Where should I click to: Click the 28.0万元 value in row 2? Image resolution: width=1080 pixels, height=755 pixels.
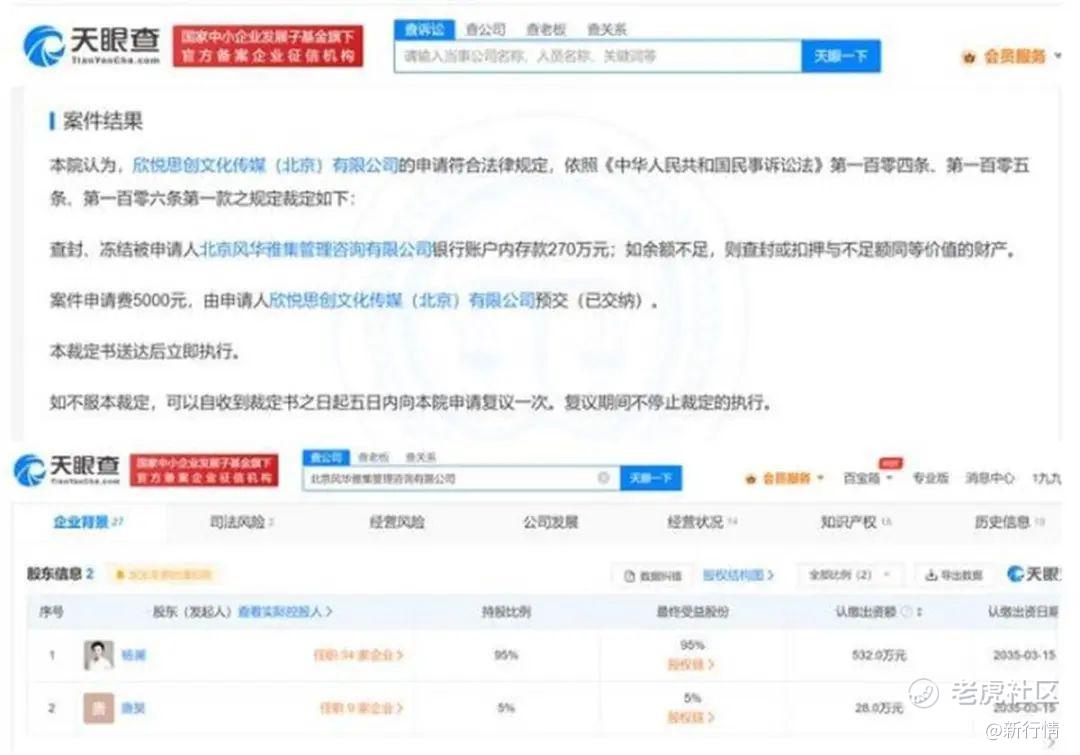pyautogui.click(x=879, y=707)
